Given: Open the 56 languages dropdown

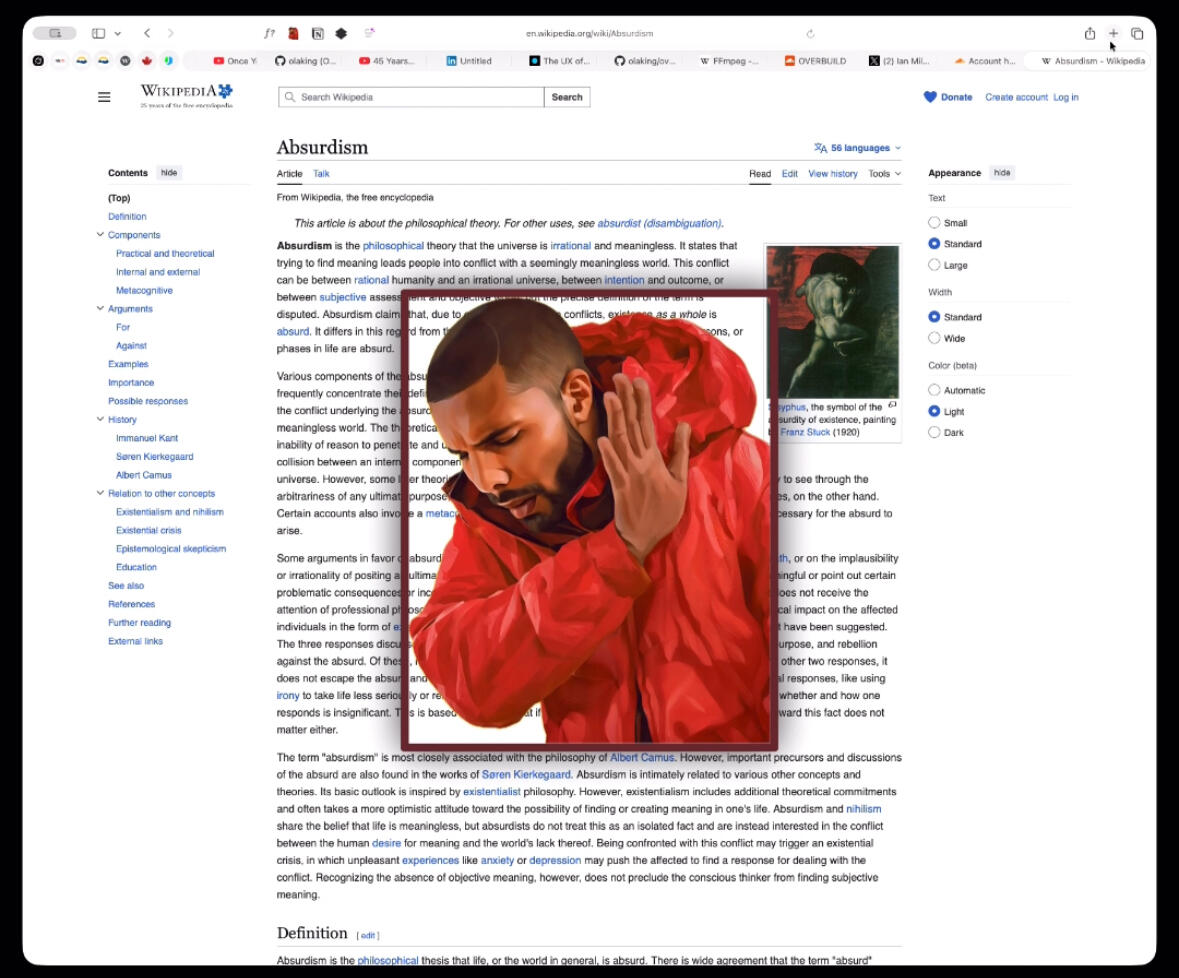Looking at the screenshot, I should (x=858, y=148).
